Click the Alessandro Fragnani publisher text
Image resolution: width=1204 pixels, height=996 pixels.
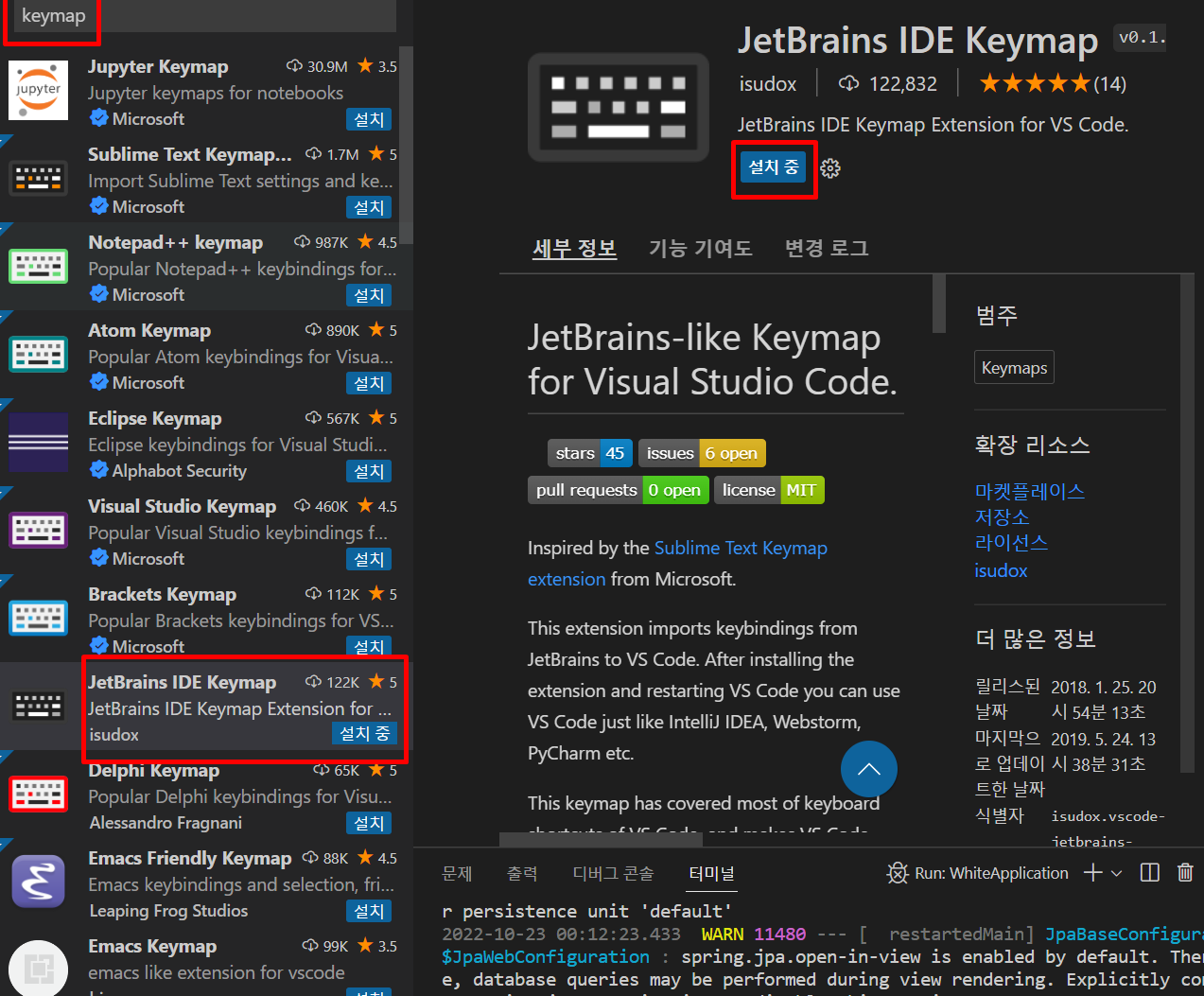pos(166,823)
